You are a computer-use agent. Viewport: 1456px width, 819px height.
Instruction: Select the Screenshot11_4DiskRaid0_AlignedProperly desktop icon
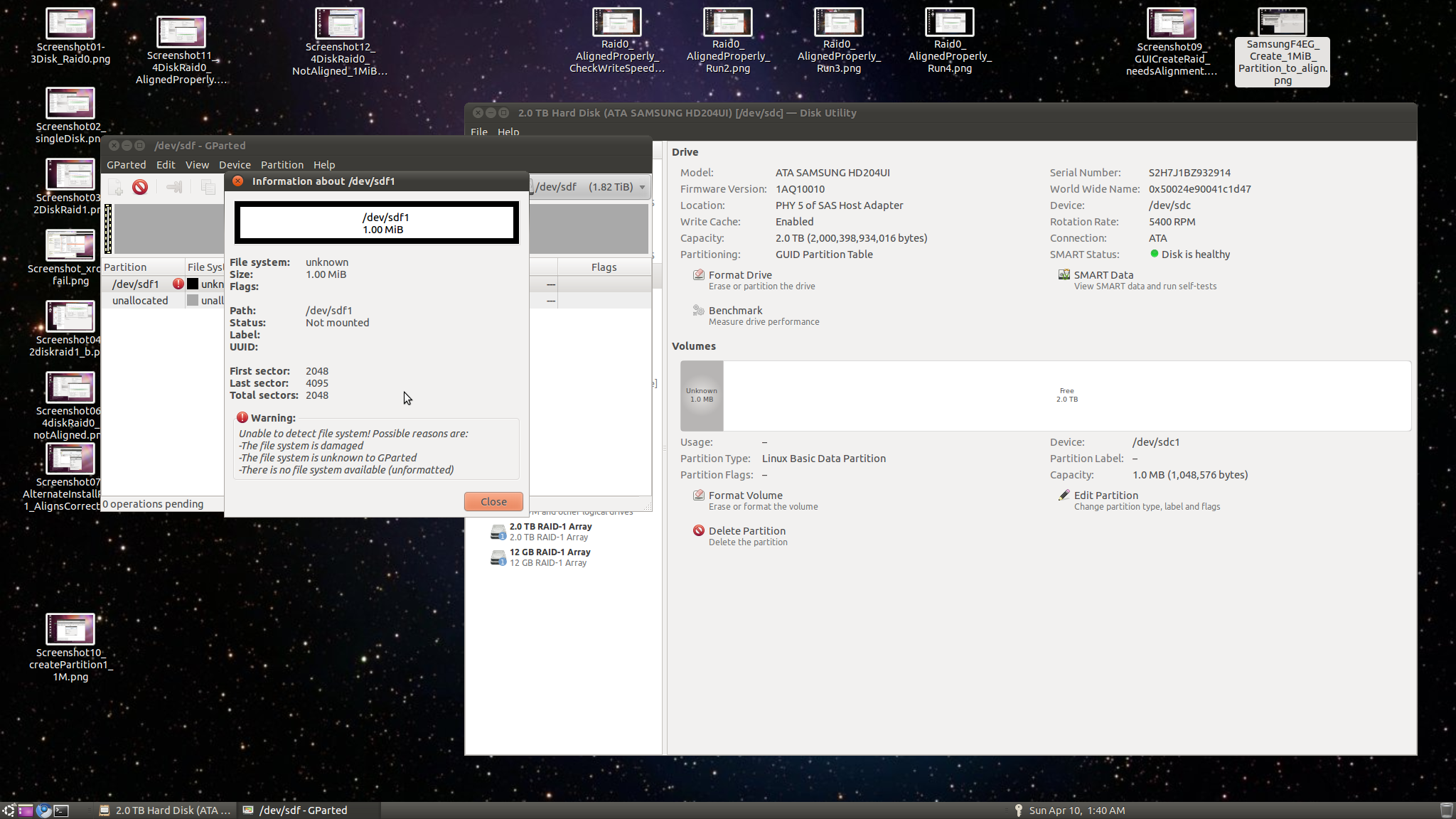(x=181, y=50)
